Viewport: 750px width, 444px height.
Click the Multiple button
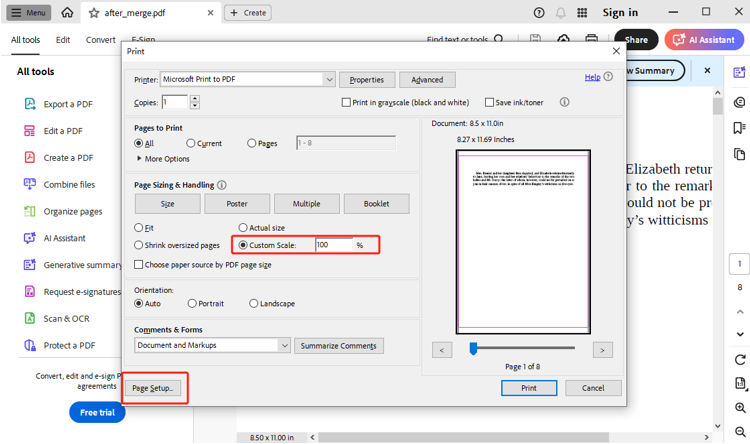pyautogui.click(x=307, y=204)
